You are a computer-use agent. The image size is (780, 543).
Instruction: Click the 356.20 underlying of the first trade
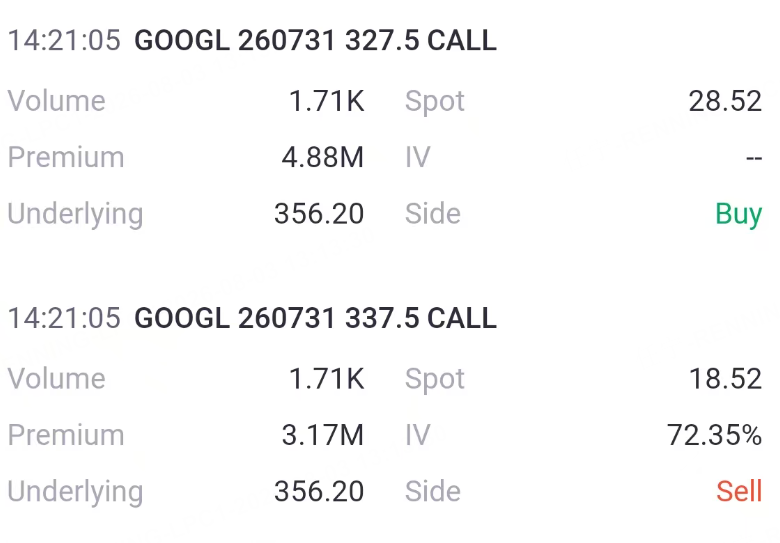(x=319, y=214)
